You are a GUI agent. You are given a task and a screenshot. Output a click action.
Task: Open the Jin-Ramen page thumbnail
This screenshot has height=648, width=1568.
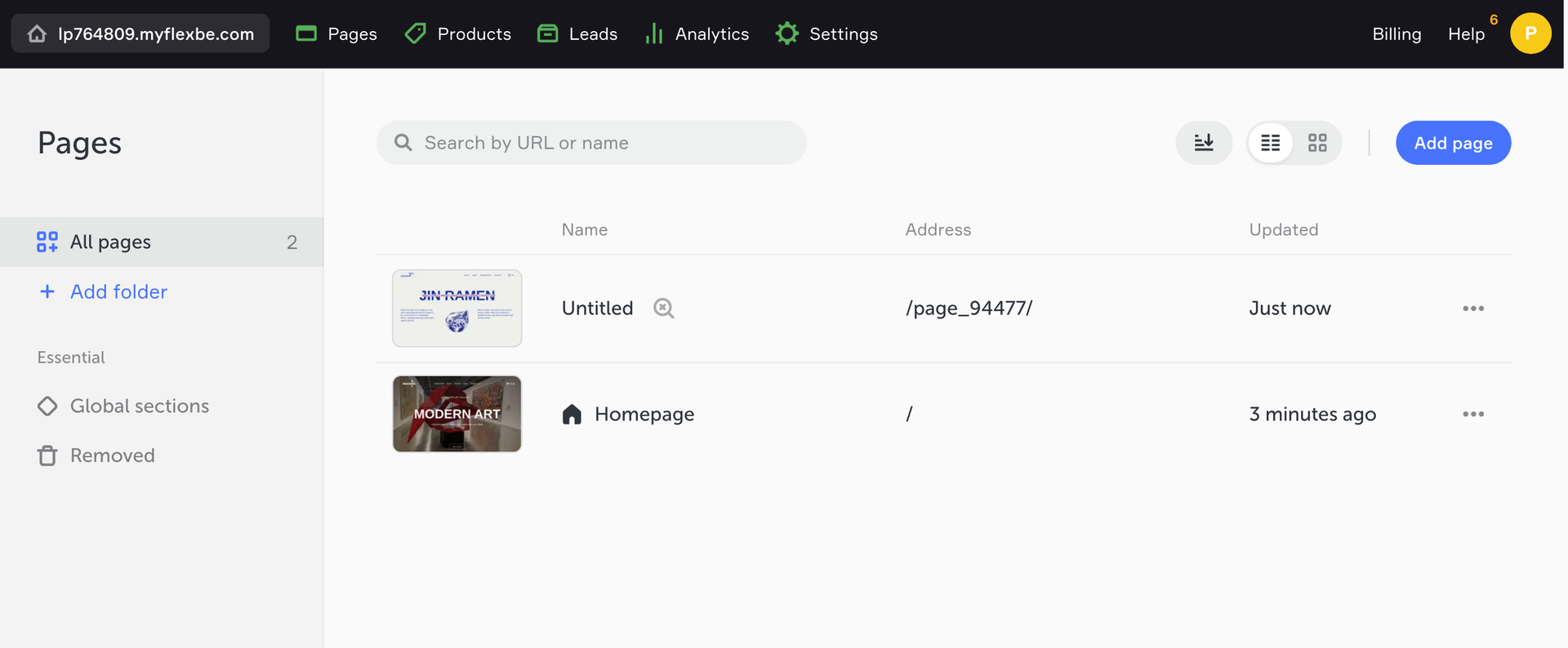[x=457, y=308]
